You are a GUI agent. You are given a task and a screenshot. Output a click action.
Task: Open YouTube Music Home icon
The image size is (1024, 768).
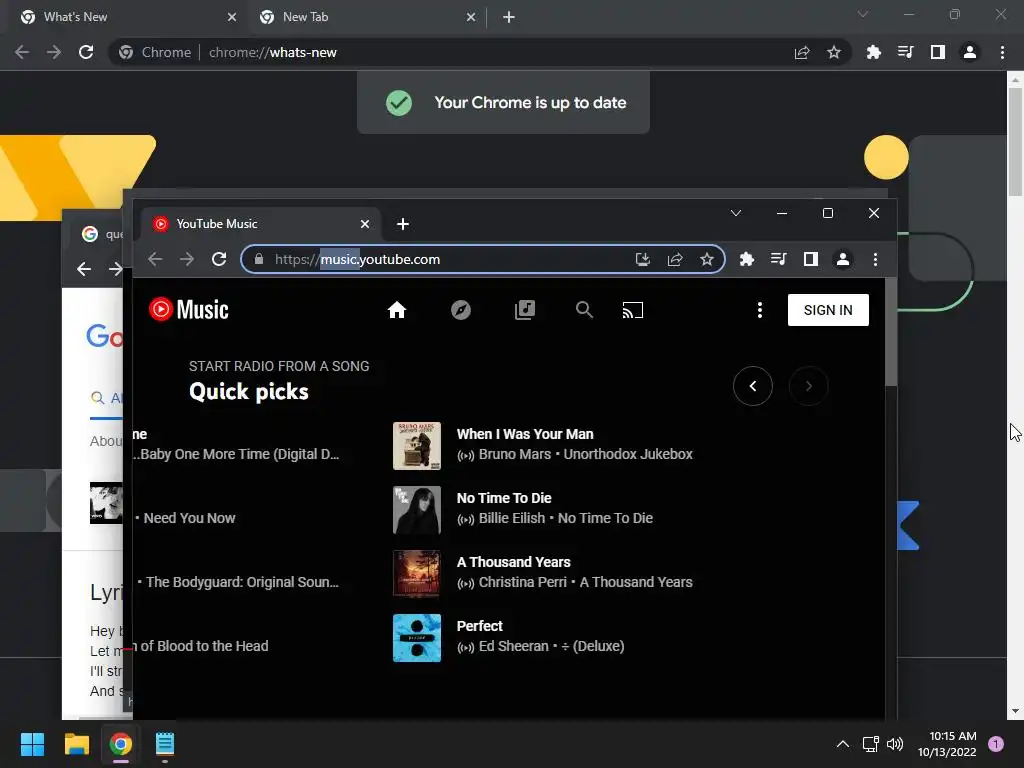tap(396, 310)
